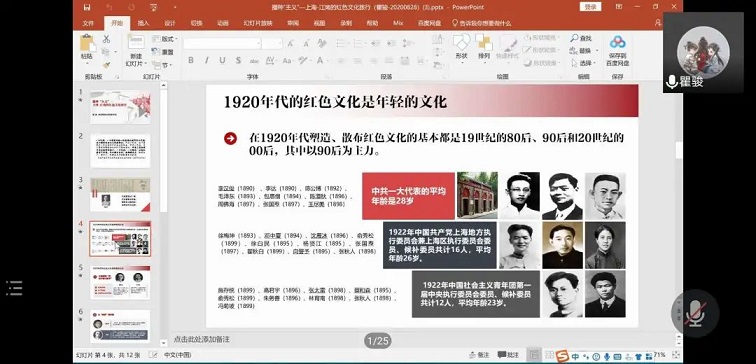Select slide 5 thumbnail in slide panel
Screen dimensions: 756x364
pyautogui.click(x=120, y=283)
